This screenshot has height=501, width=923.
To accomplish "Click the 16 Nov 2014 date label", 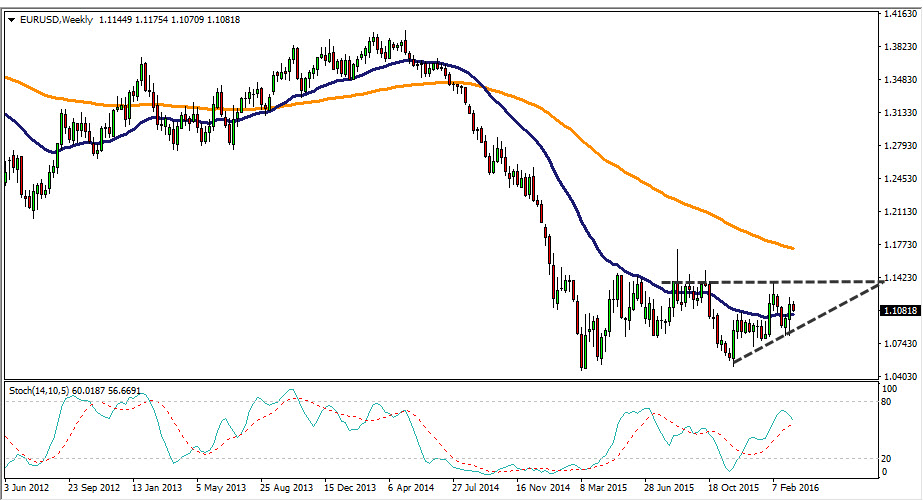I will 540,490.
